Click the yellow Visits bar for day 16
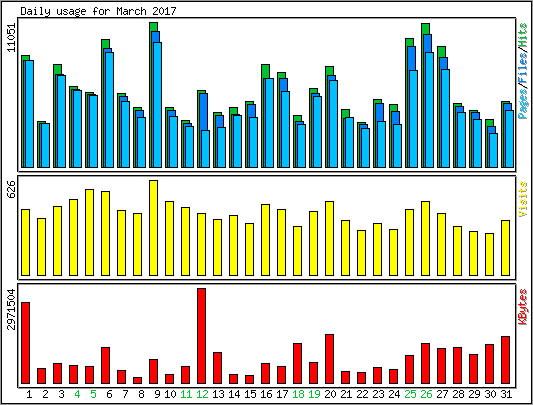Image resolution: width=533 pixels, height=405 pixels. [x=265, y=240]
